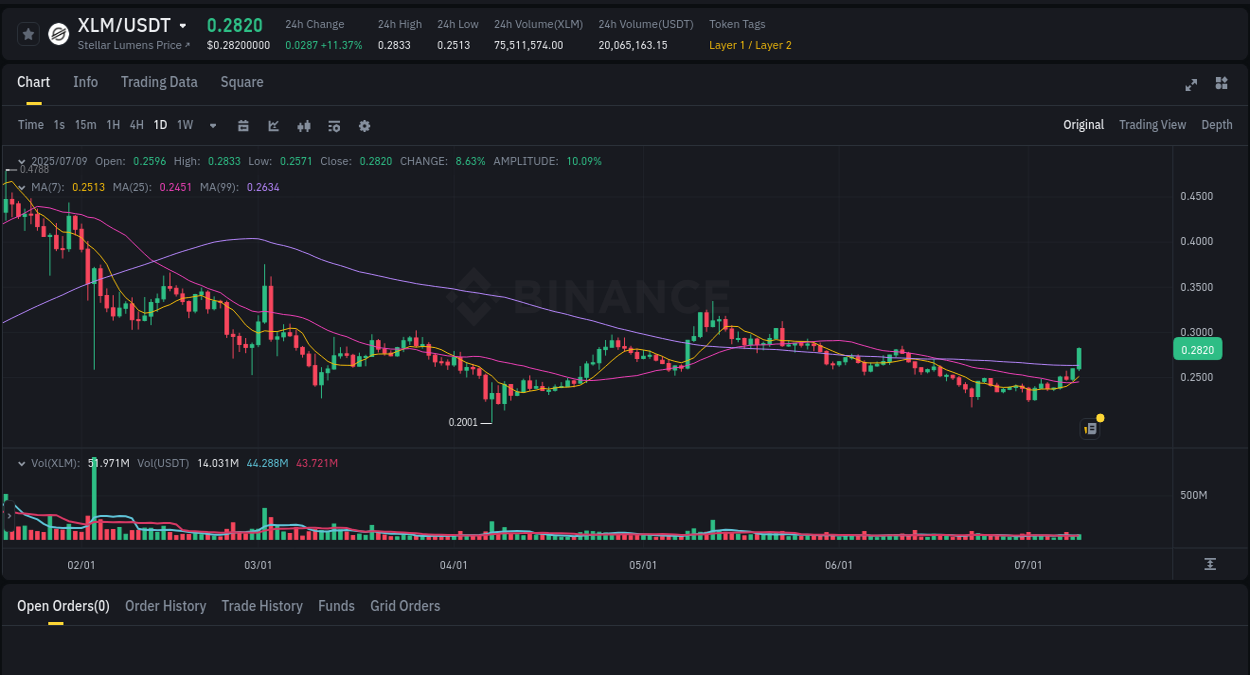The width and height of the screenshot is (1250, 675).
Task: Collapse the volume indicator panel chevron
Action: 20,462
